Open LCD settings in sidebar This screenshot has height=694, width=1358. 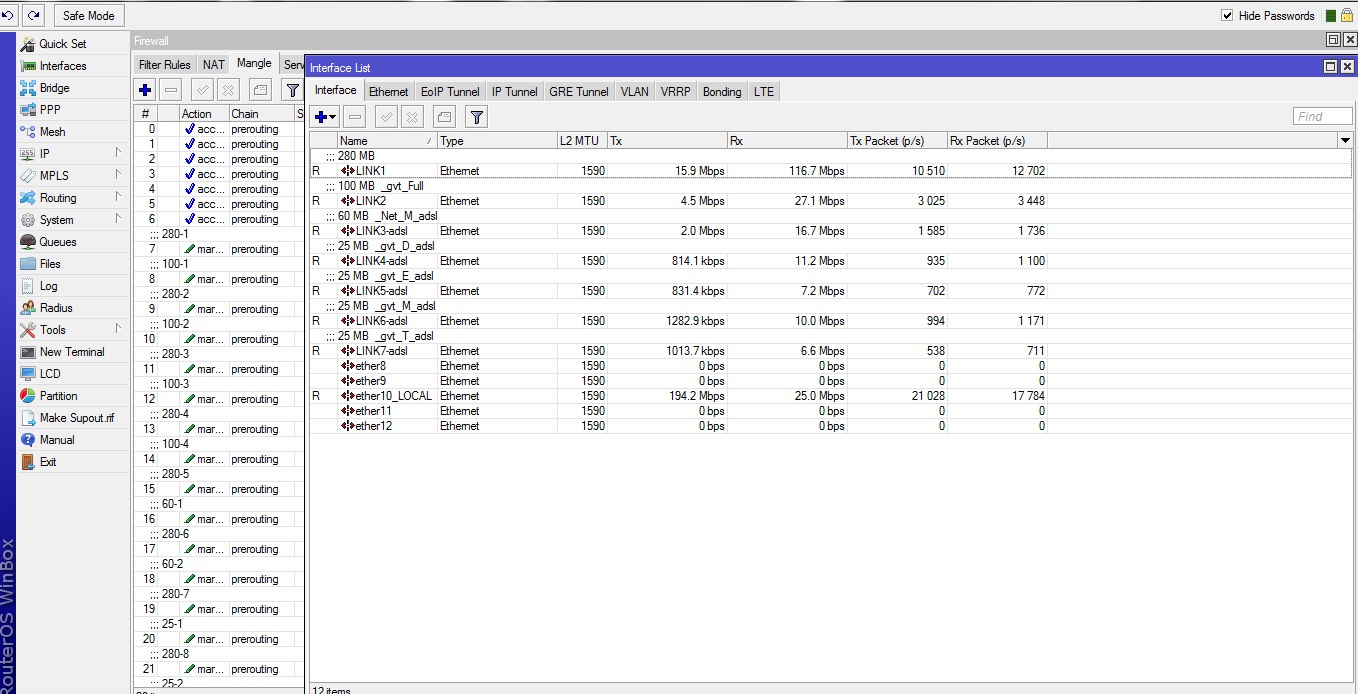[x=50, y=374]
